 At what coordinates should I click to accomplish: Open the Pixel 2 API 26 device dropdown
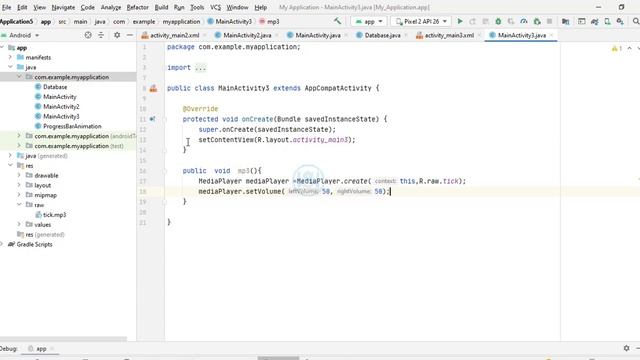click(x=421, y=21)
